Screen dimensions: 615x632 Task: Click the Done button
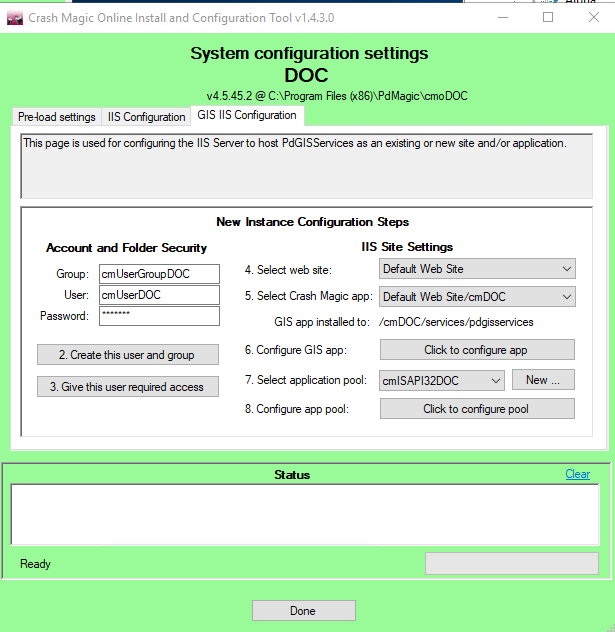(x=304, y=611)
